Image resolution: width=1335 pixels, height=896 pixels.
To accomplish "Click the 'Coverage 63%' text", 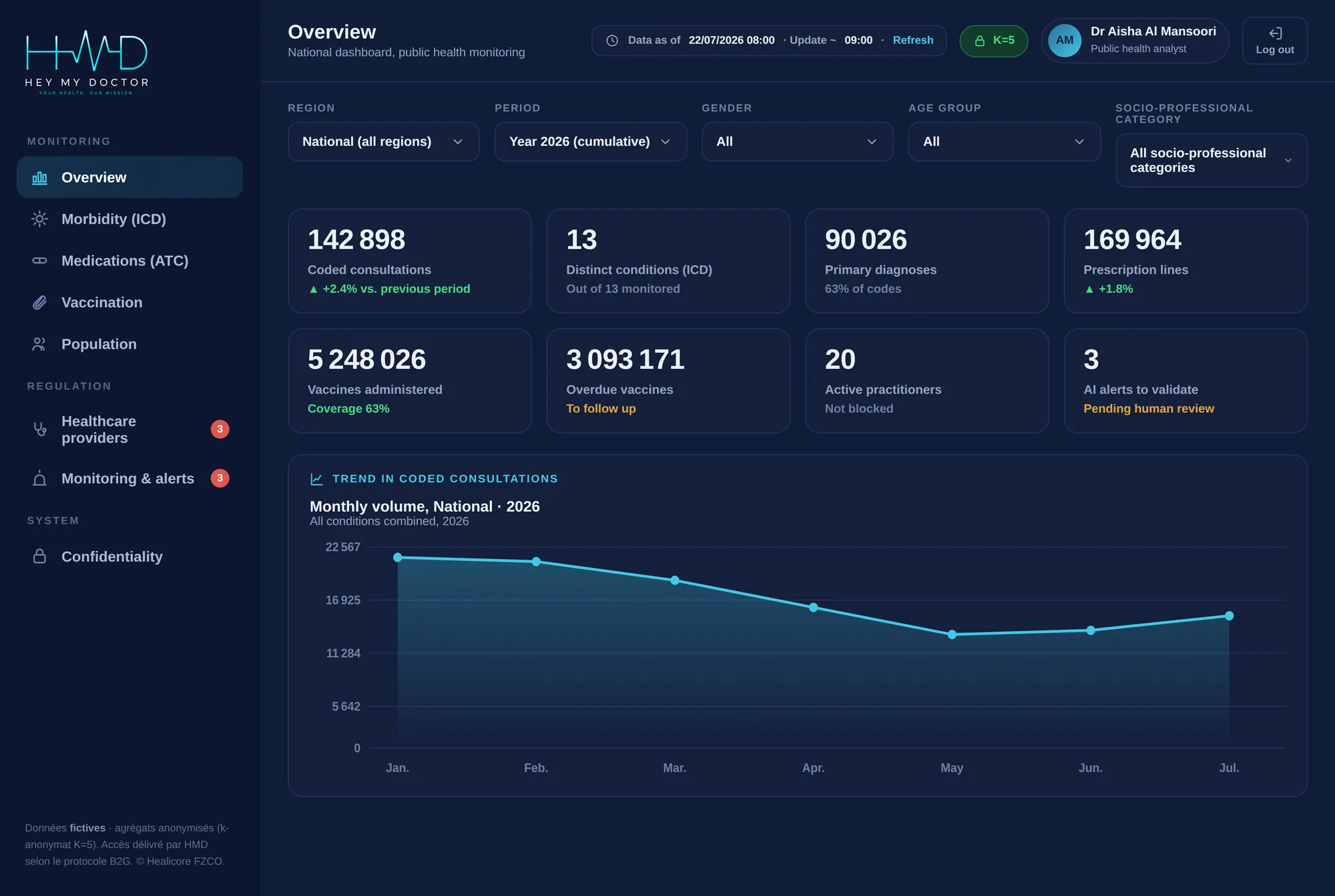I will coord(348,408).
